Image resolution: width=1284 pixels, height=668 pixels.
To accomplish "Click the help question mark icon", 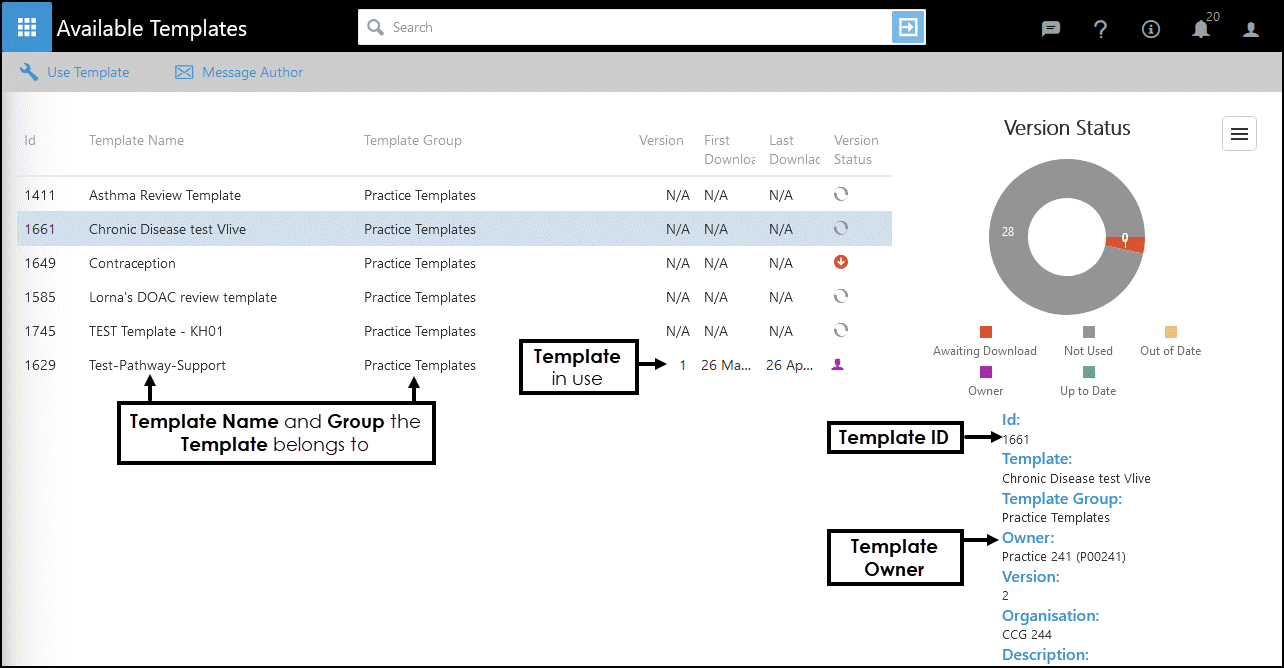I will tap(1100, 29).
